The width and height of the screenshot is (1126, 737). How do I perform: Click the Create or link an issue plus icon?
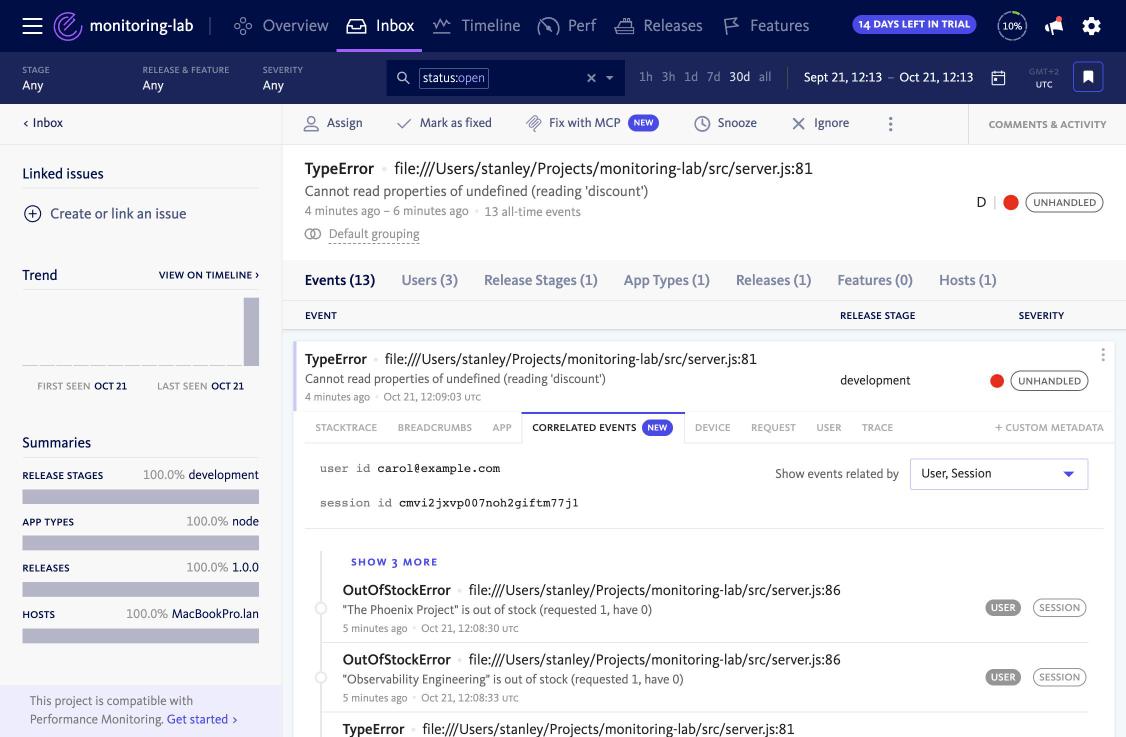[x=32, y=213]
